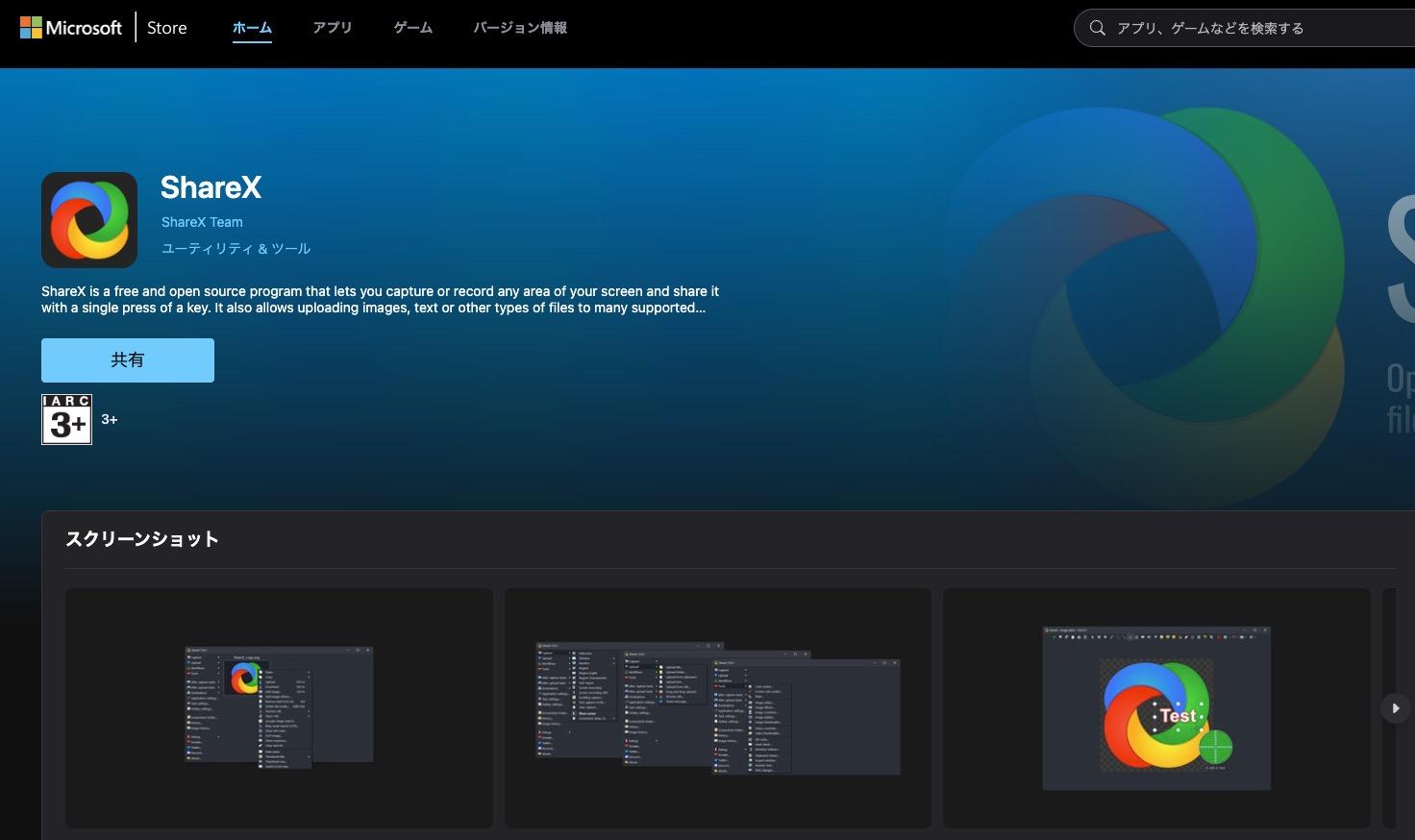
Task: Open the ゲーム tab
Action: click(413, 28)
